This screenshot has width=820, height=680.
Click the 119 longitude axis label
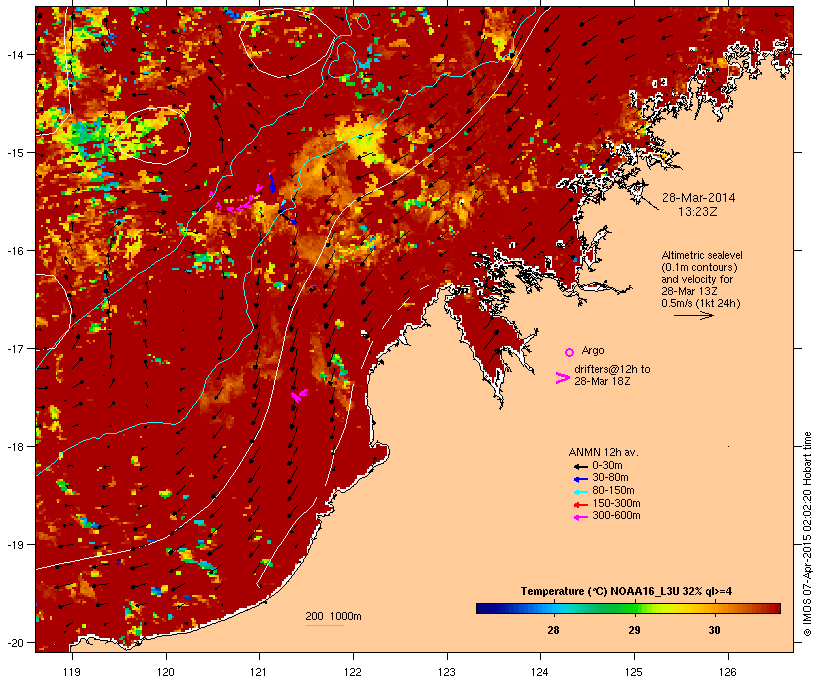(72, 672)
